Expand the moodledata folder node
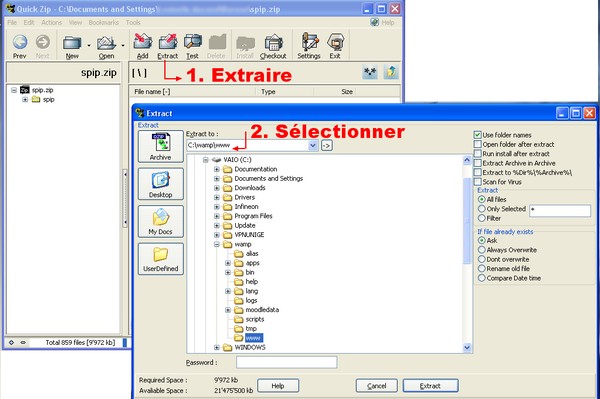 pyautogui.click(x=228, y=310)
